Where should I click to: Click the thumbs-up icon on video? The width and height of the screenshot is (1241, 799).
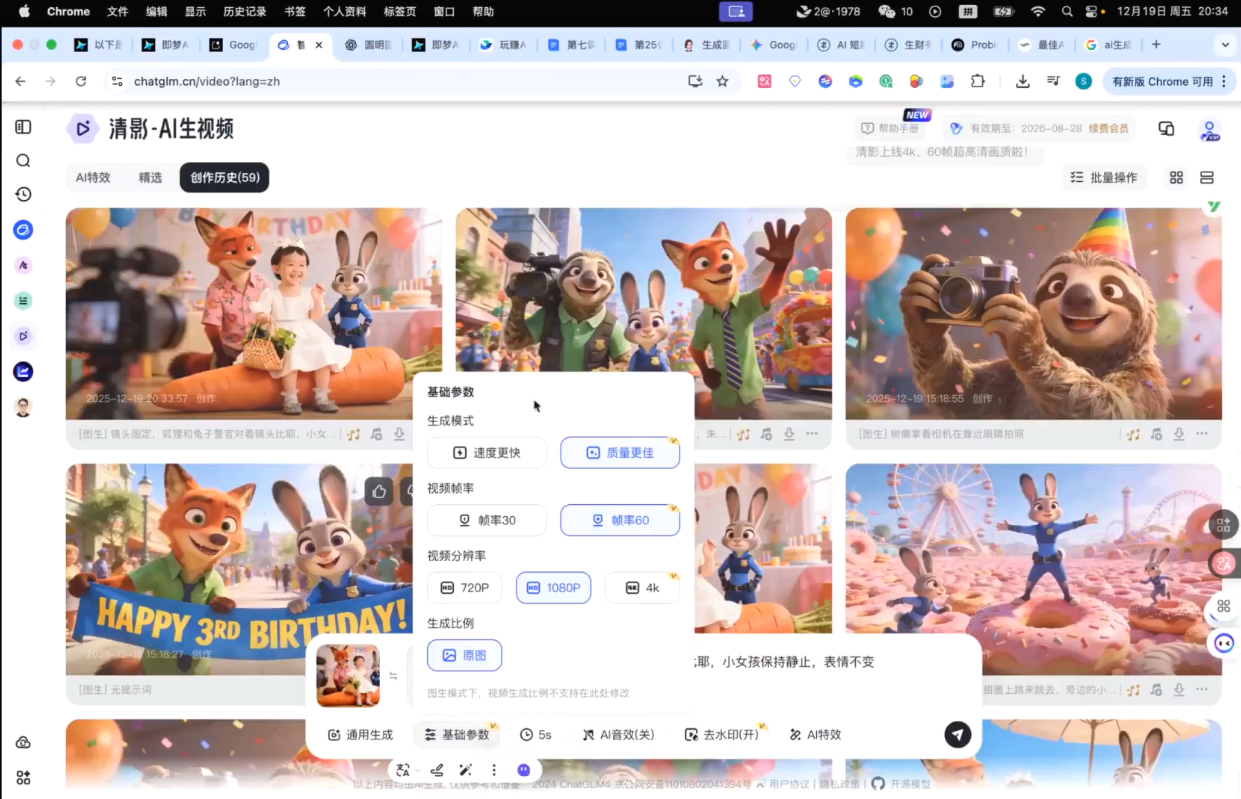379,491
